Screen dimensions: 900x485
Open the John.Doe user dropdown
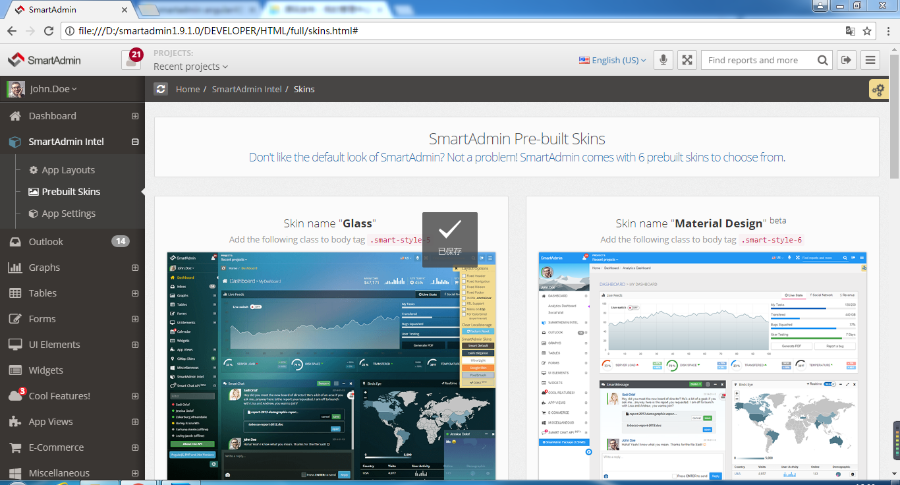coord(53,89)
